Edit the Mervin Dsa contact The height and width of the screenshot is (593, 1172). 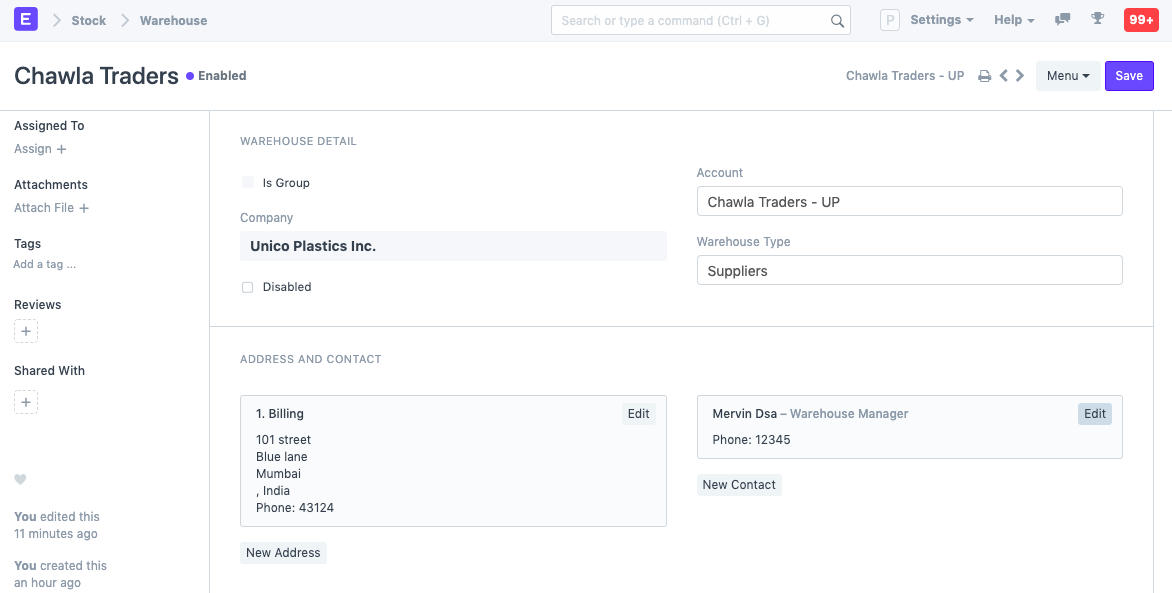(x=1094, y=414)
